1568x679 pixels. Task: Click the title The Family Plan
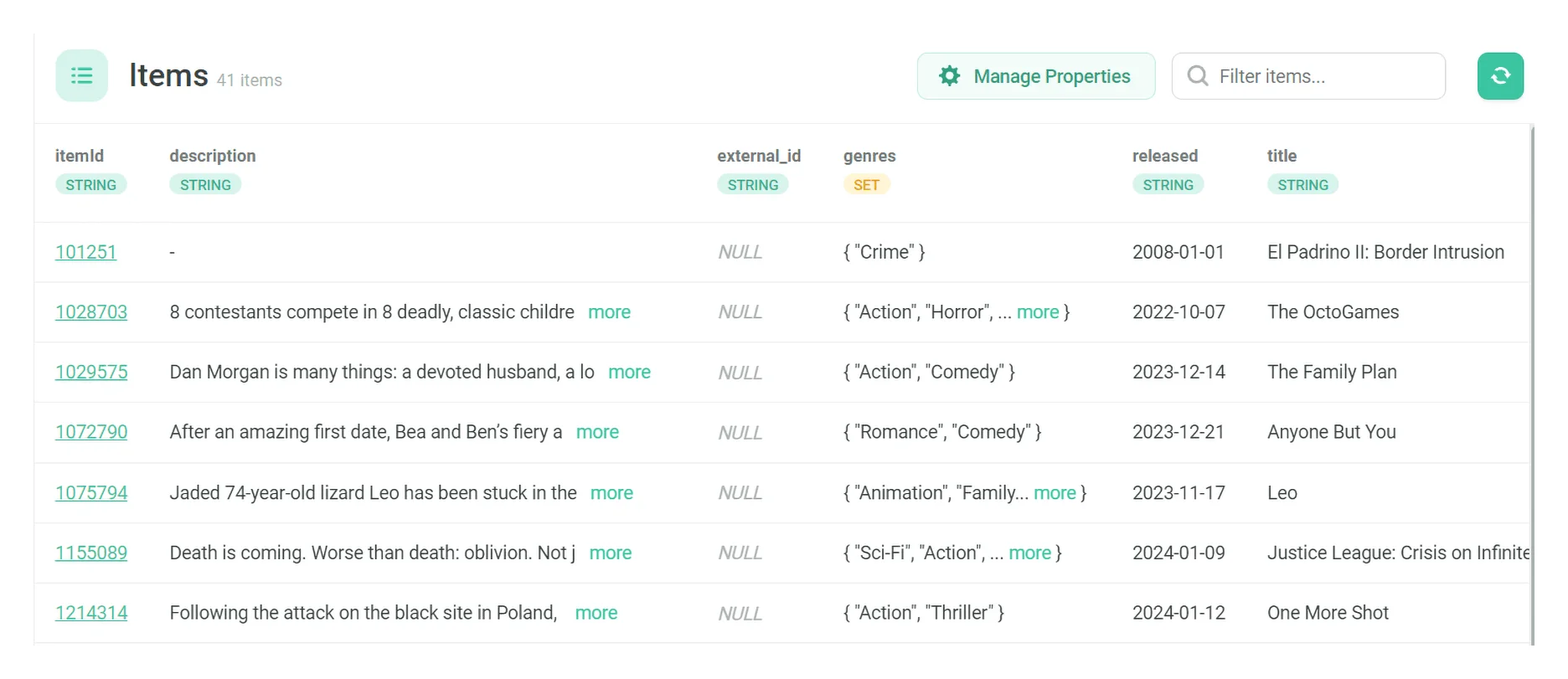pos(1332,373)
